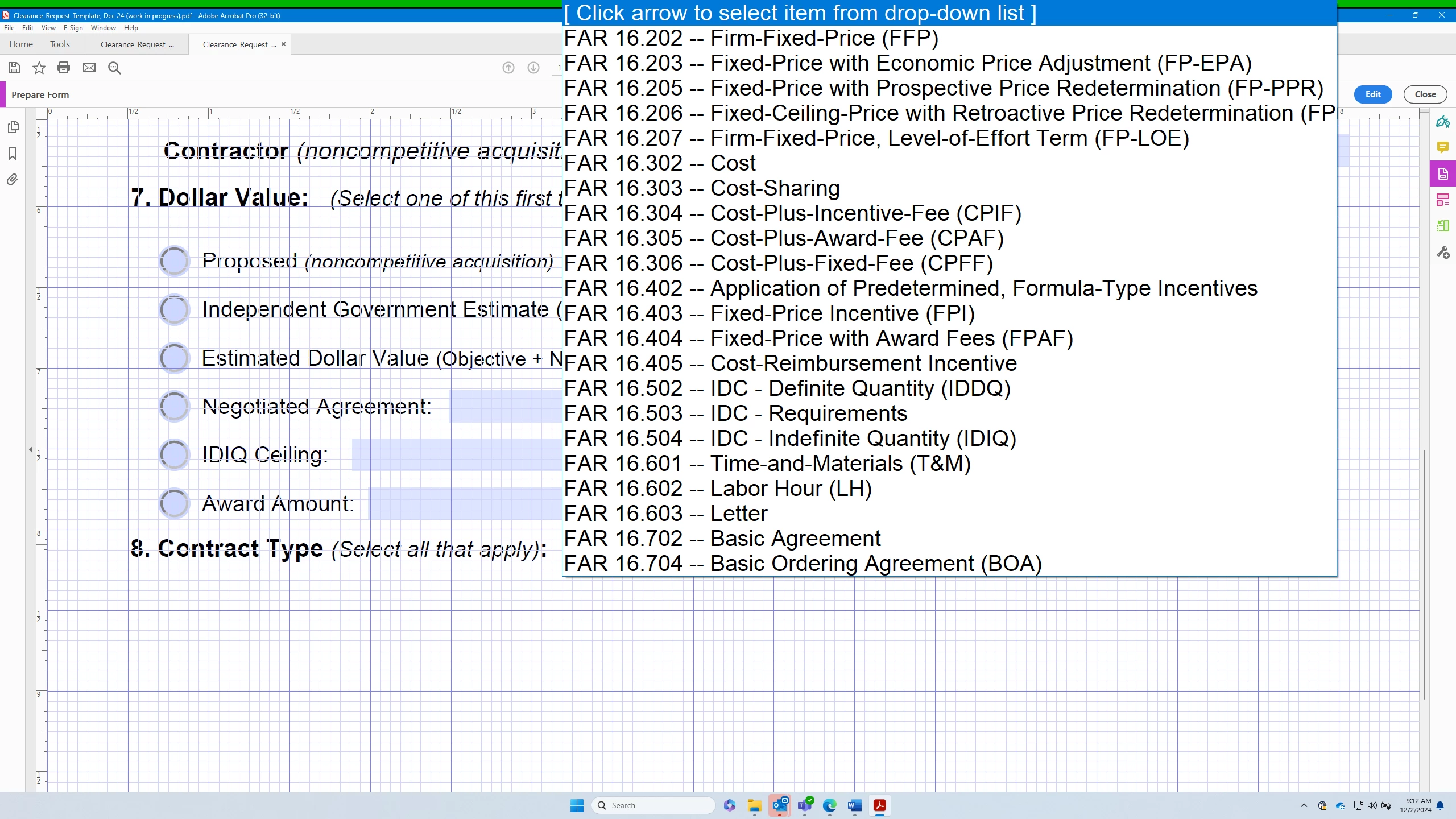Viewport: 1456px width, 819px height.
Task: Choose FAR 16.504 IDC Indefinite Quantity option
Action: [x=789, y=439]
